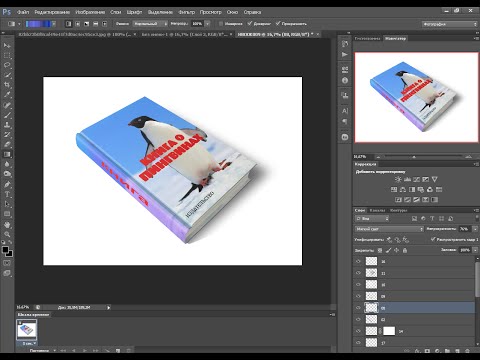The height and width of the screenshot is (360, 480).
Task: Toggle the Дизеринг checkbox
Action: coord(250,24)
